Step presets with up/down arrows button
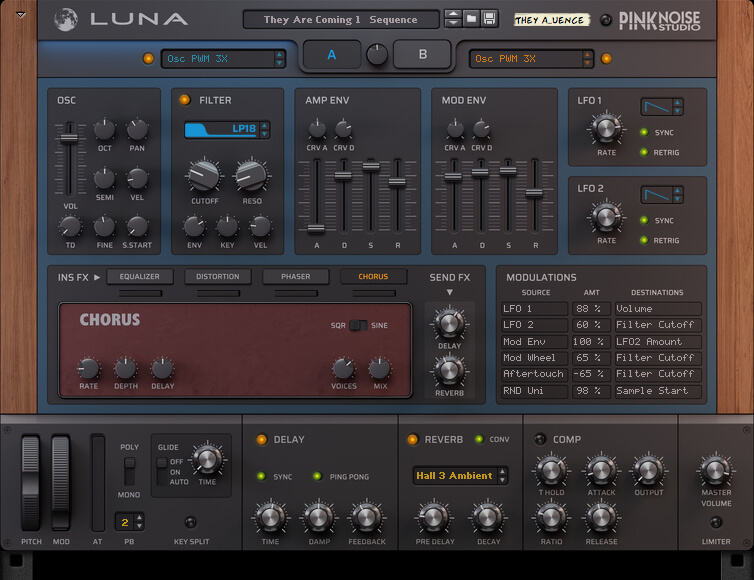This screenshot has height=580, width=754. (x=452, y=19)
